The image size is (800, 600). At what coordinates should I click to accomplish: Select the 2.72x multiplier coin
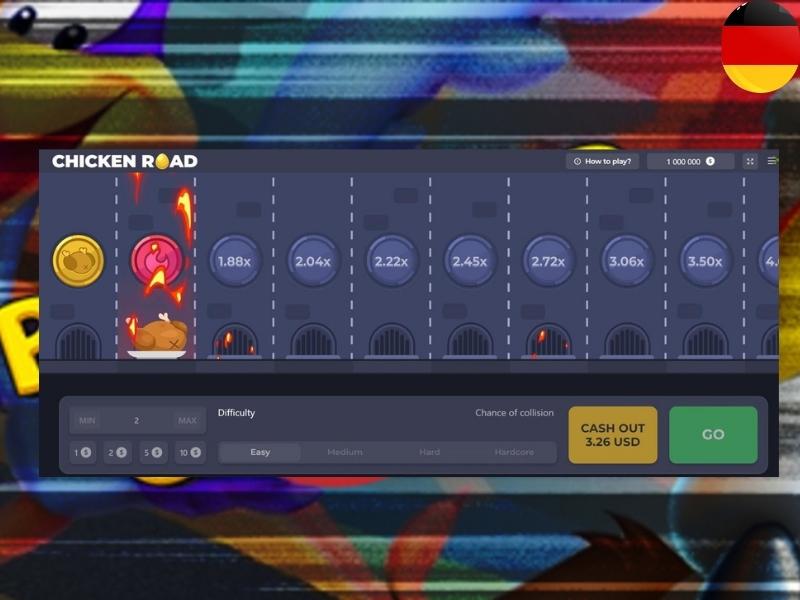tap(548, 261)
